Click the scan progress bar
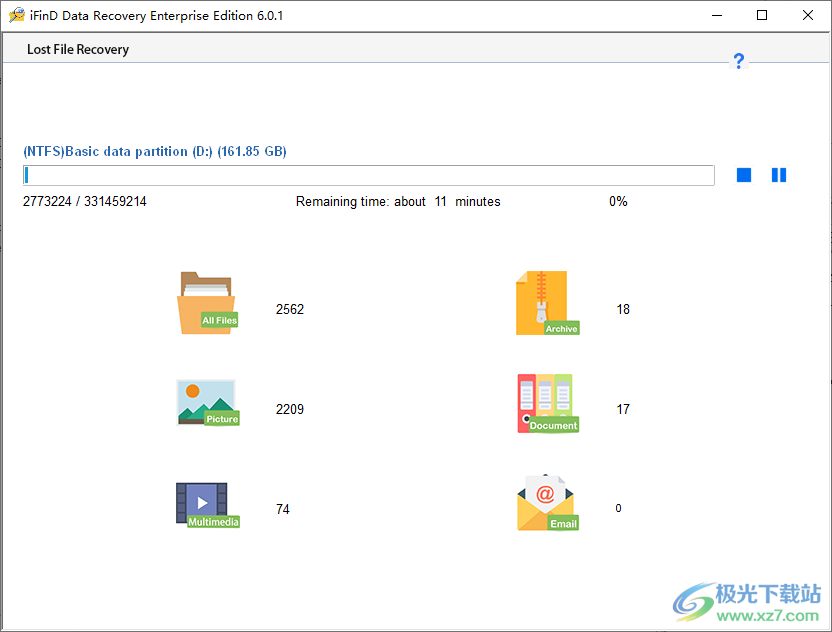 pyautogui.click(x=369, y=175)
